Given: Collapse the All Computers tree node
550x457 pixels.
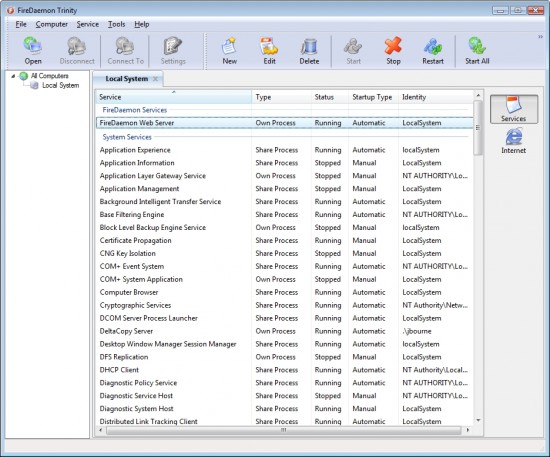Looking at the screenshot, I should point(13,76).
